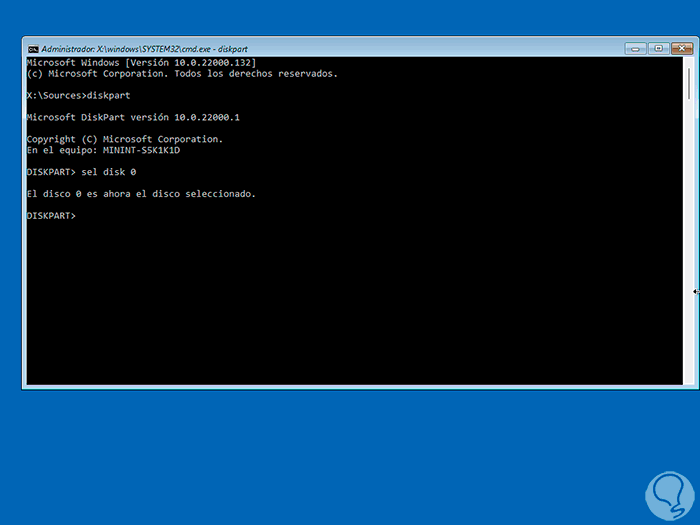Click the 'En el equipo: MININT-S5K1K1D' line

(103, 150)
